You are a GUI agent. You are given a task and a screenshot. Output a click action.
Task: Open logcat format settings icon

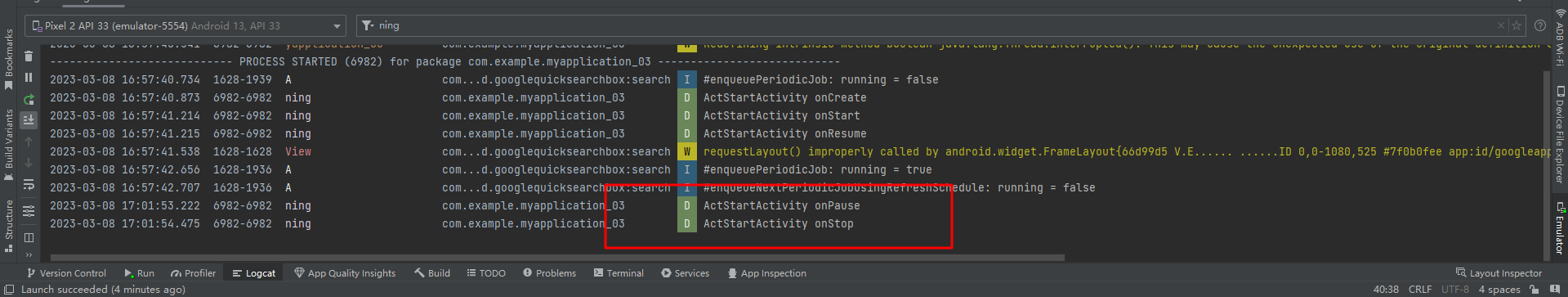[x=29, y=211]
